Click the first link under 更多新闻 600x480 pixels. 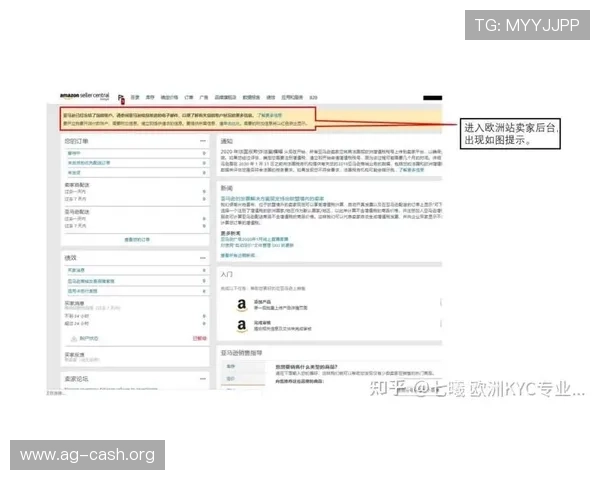click(254, 239)
